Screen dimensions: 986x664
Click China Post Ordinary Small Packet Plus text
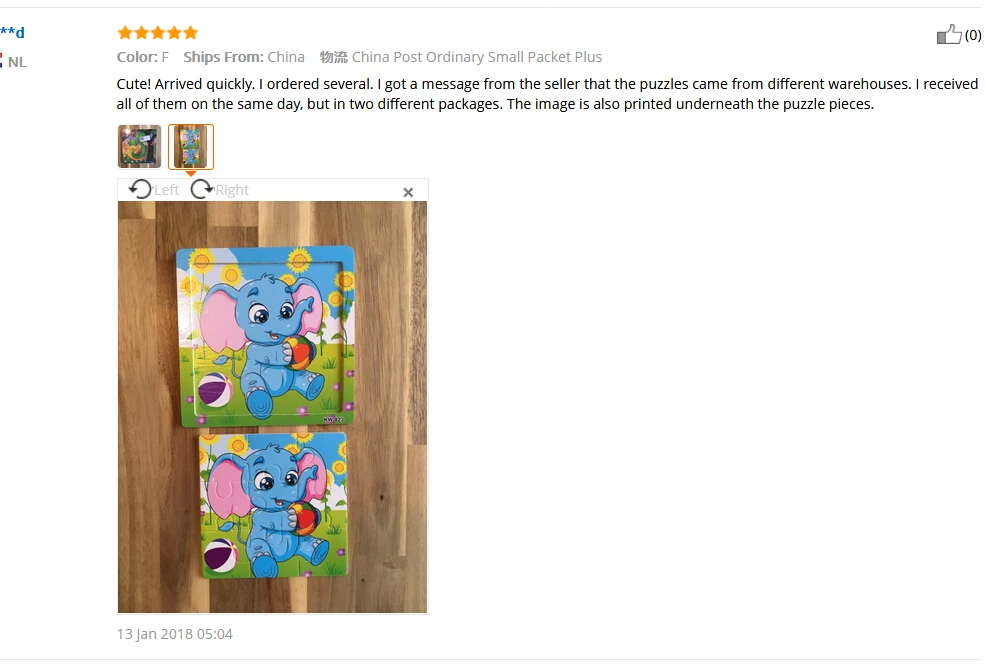pyautogui.click(x=477, y=57)
